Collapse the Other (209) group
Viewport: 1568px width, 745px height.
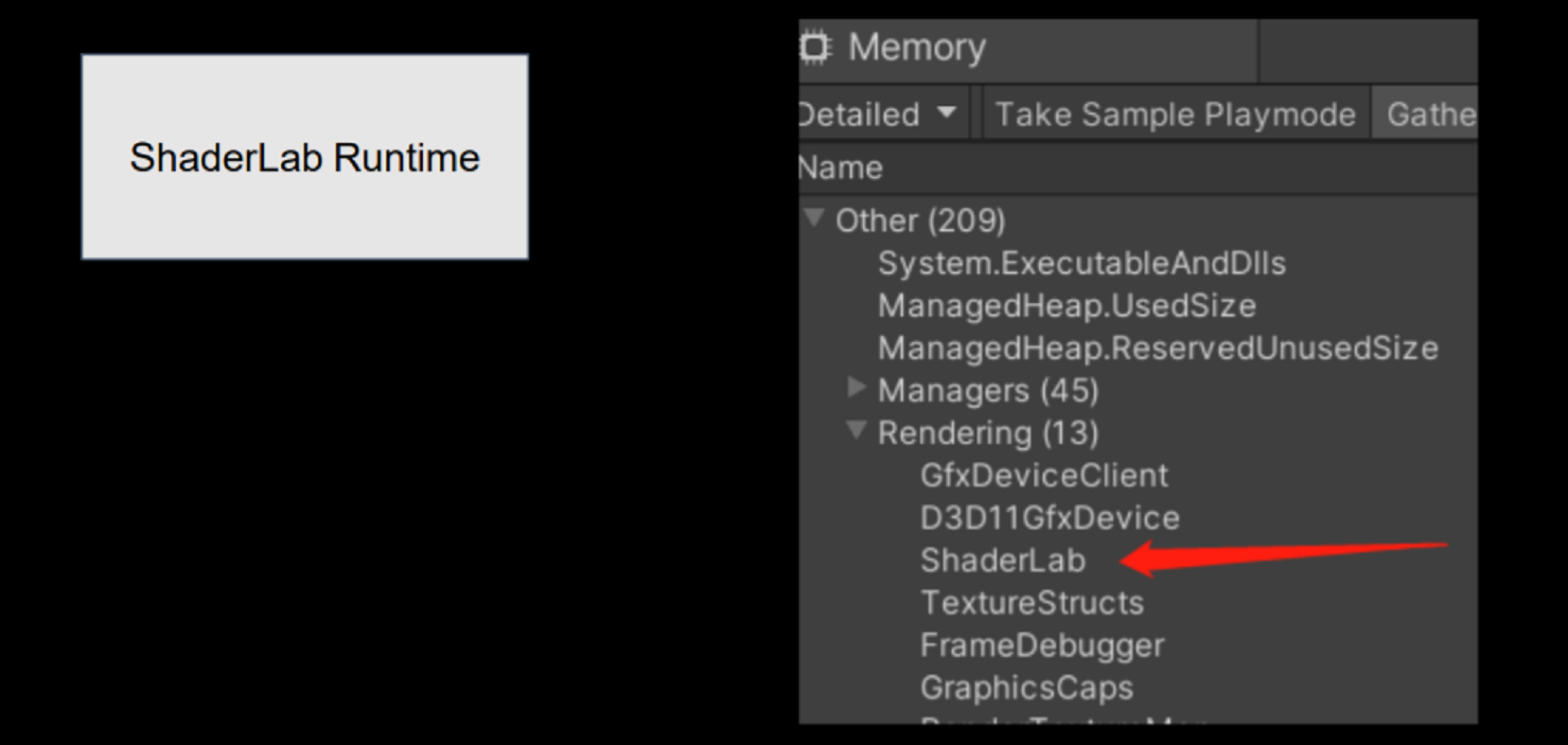point(816,219)
